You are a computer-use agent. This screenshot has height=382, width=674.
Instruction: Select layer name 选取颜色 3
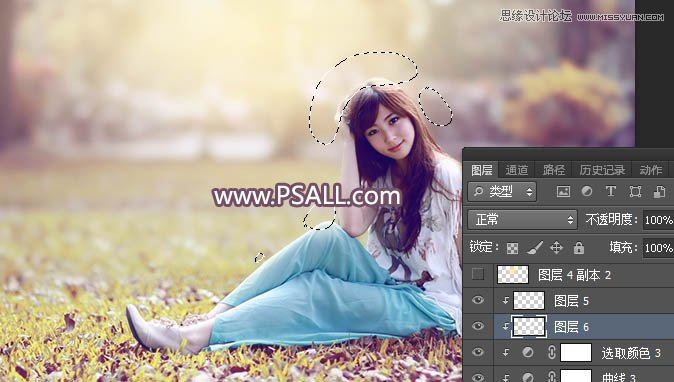[x=631, y=353]
